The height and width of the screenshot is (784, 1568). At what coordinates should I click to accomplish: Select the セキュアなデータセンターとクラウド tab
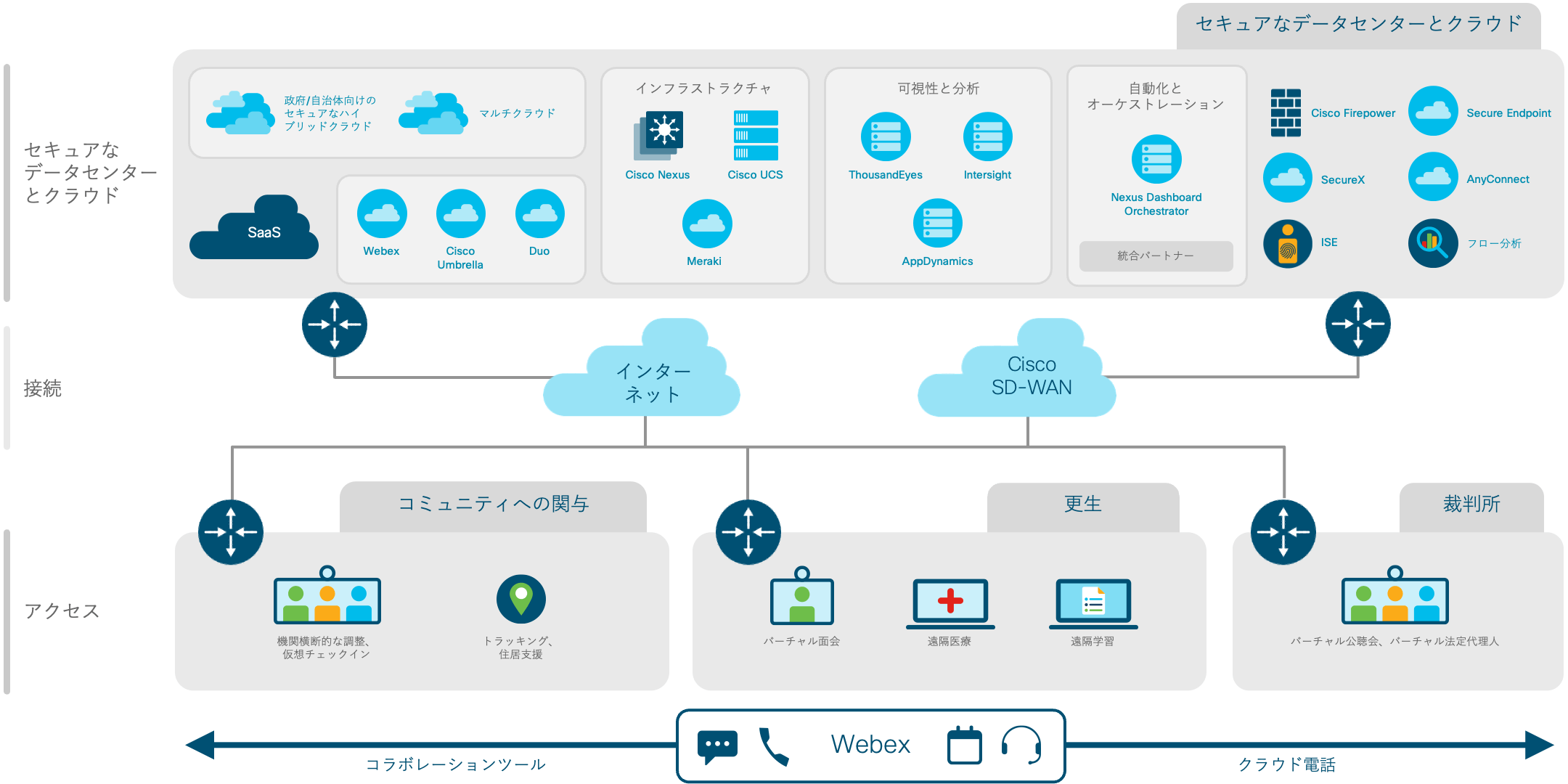1358,25
